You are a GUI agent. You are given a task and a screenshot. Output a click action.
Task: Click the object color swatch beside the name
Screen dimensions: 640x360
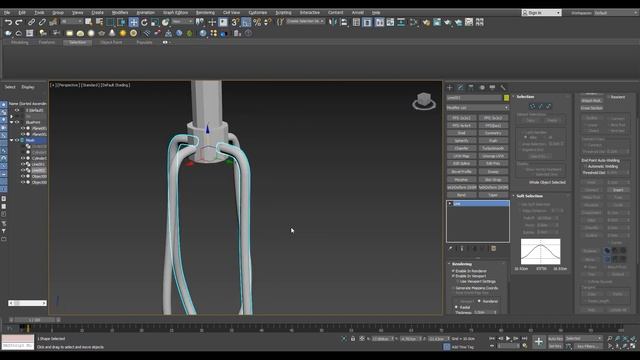coord(507,98)
